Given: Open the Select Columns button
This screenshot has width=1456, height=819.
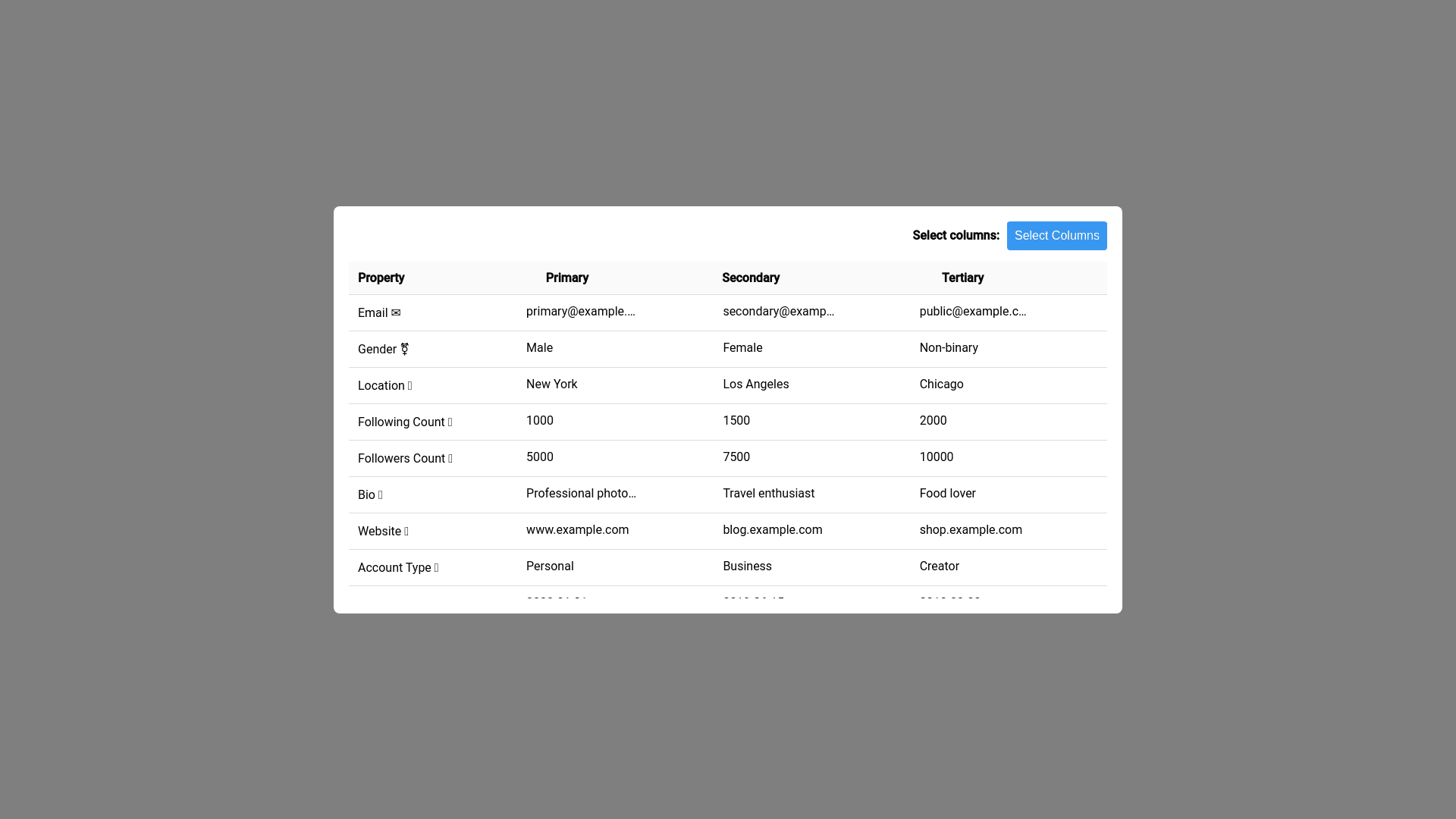Looking at the screenshot, I should pyautogui.click(x=1056, y=236).
